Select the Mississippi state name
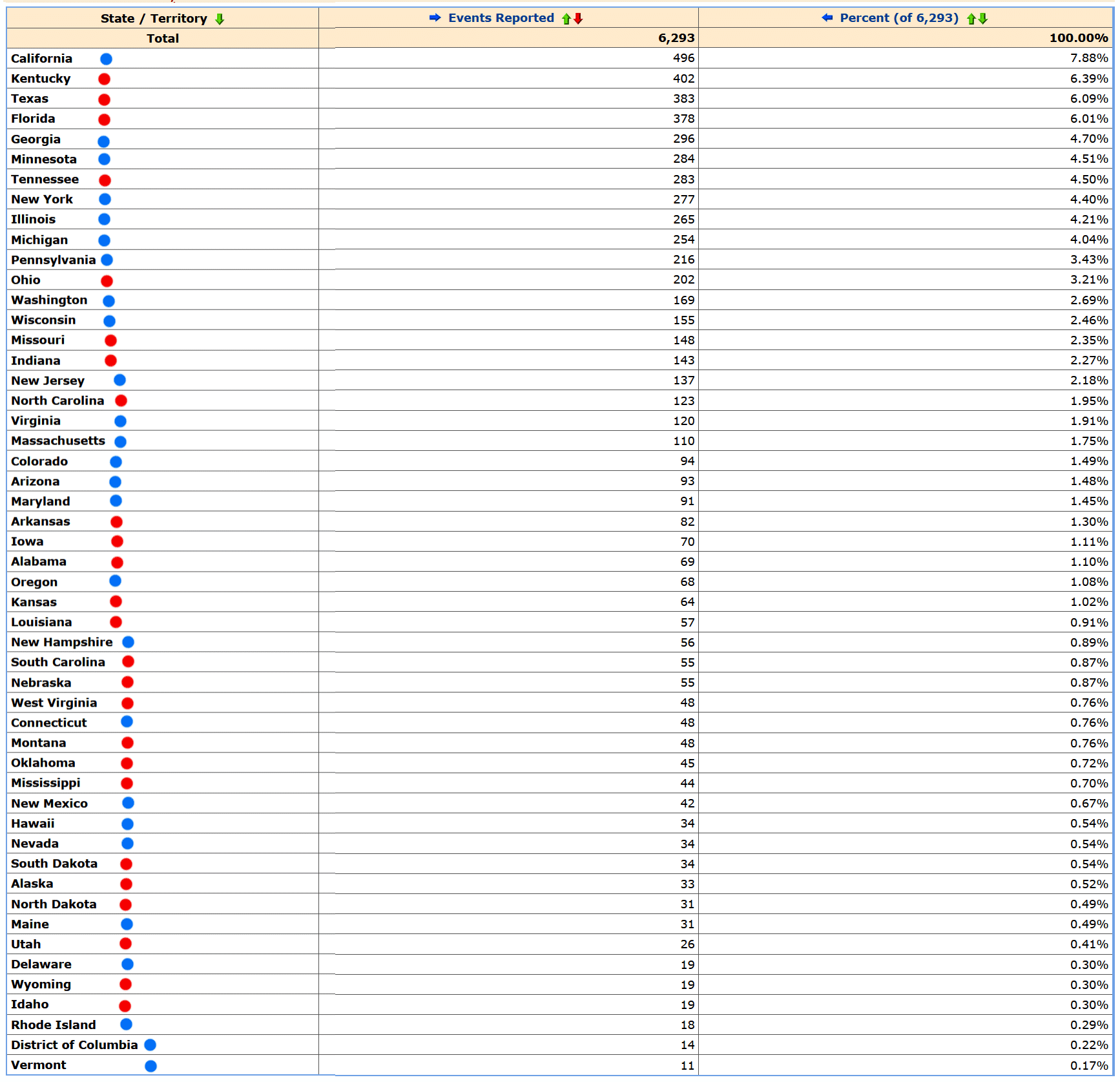This screenshot has width=1120, height=1082. (46, 784)
